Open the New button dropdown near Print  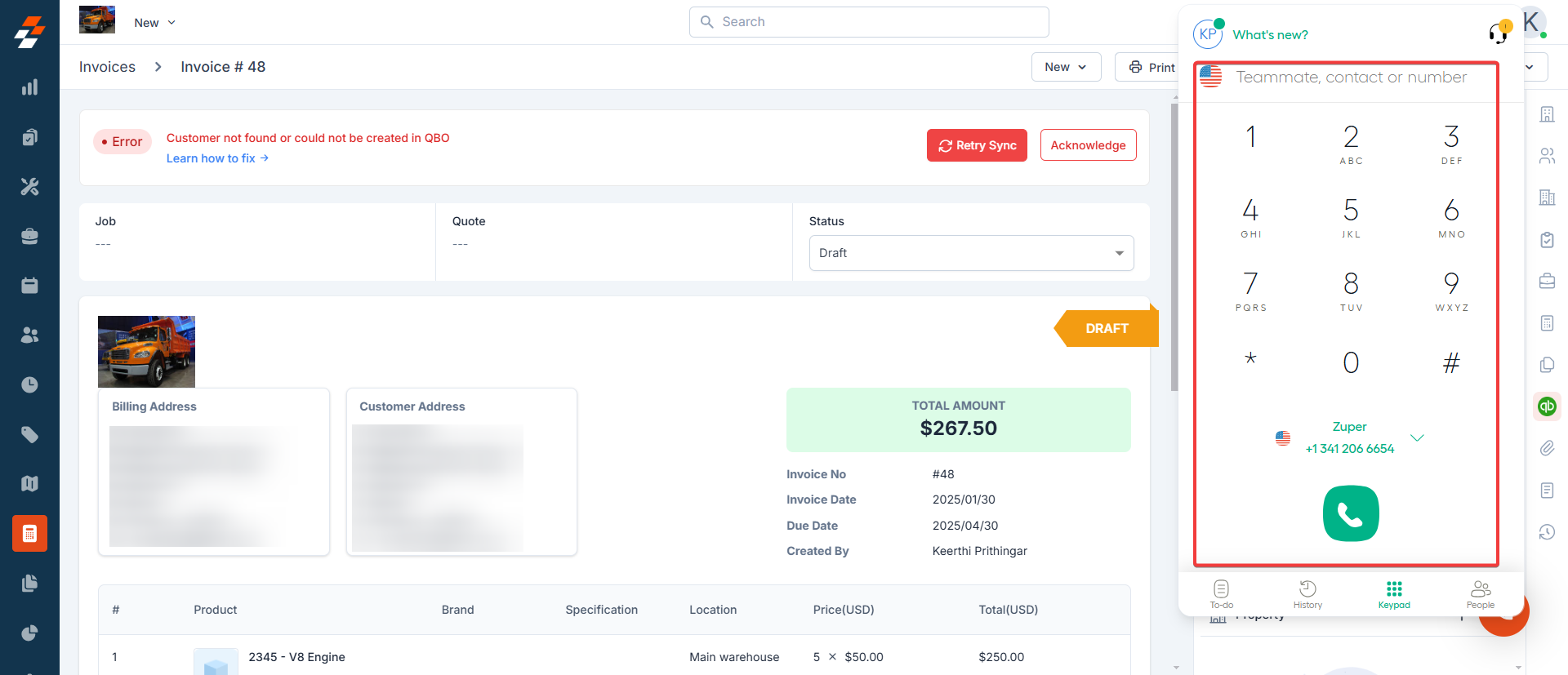(x=1066, y=67)
